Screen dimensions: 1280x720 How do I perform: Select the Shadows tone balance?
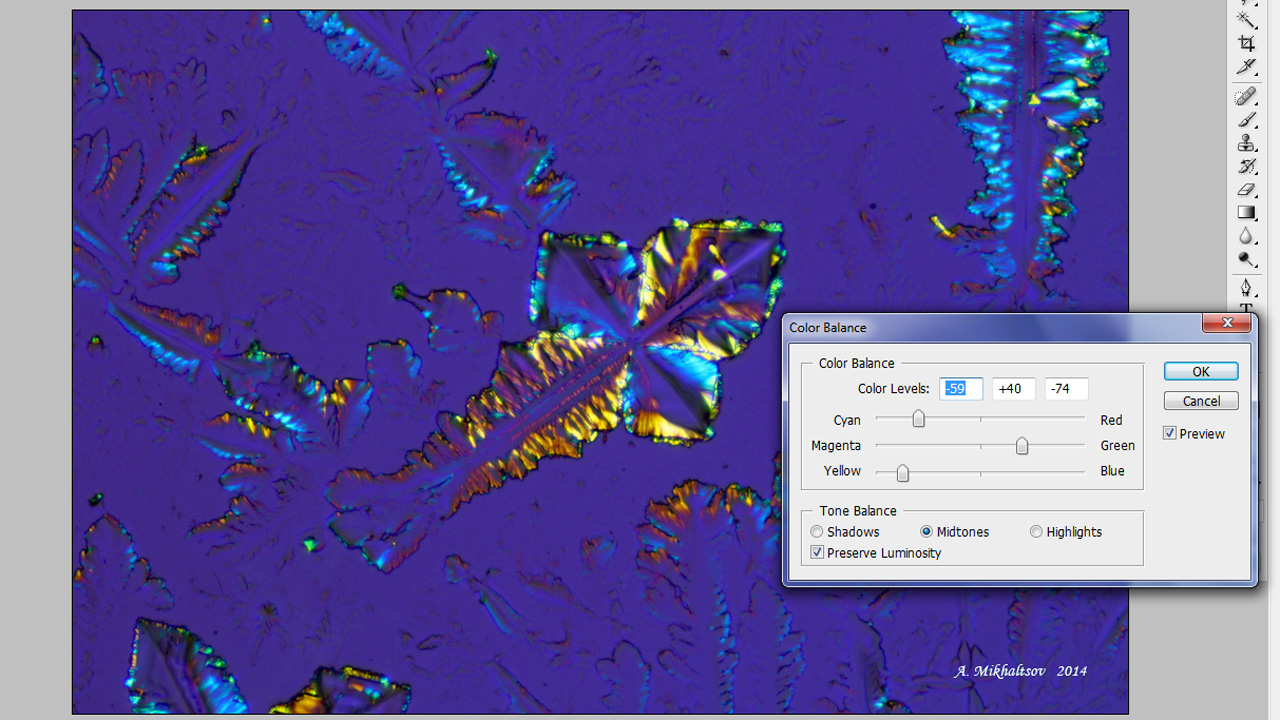[818, 532]
